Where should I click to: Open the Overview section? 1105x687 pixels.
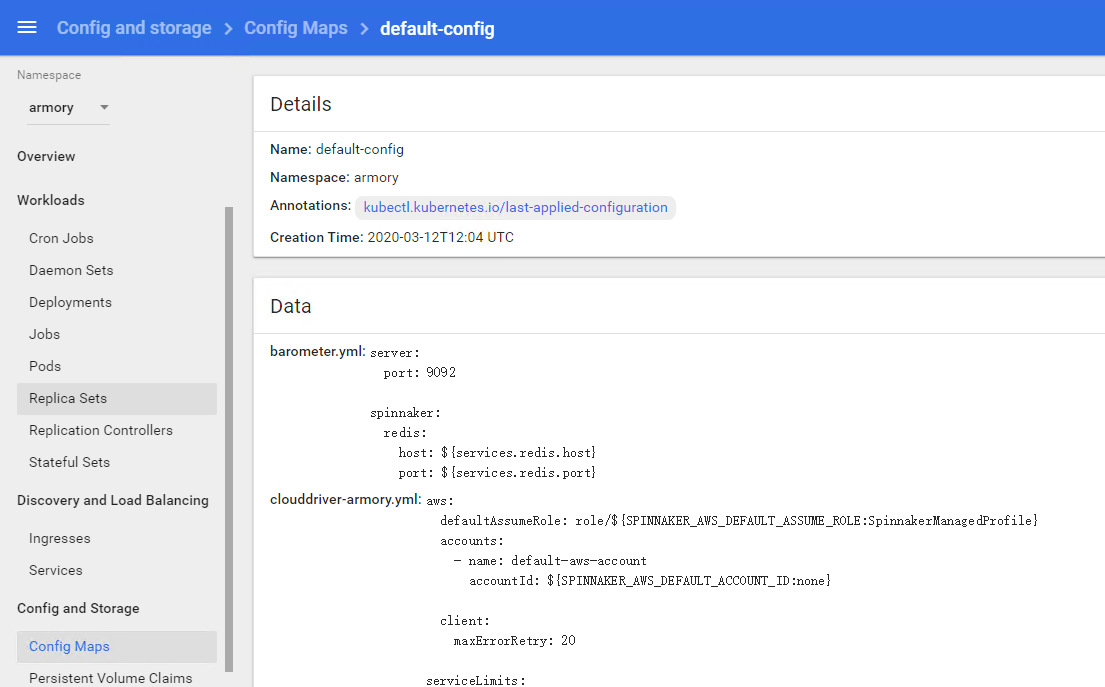coord(46,156)
